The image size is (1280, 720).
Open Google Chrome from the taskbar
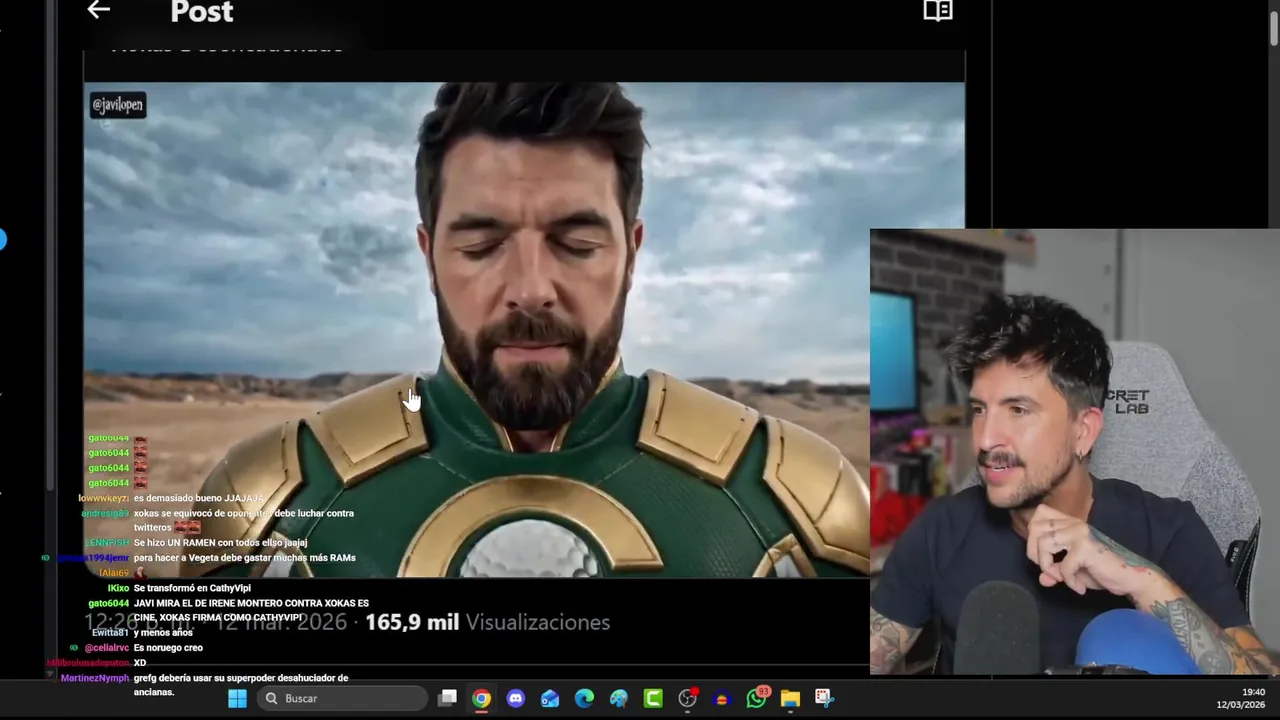(x=482, y=698)
